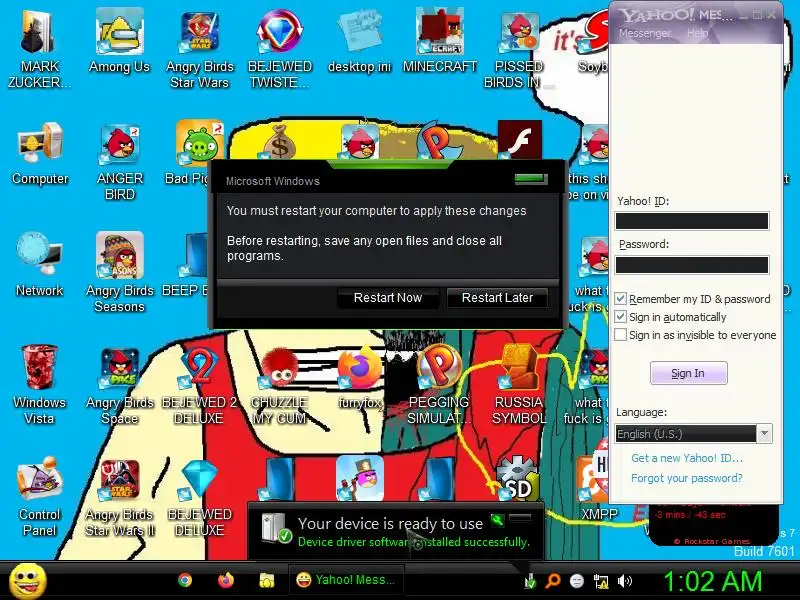800x600 pixels.
Task: Launch Firefox from the taskbar
Action: pos(226,580)
